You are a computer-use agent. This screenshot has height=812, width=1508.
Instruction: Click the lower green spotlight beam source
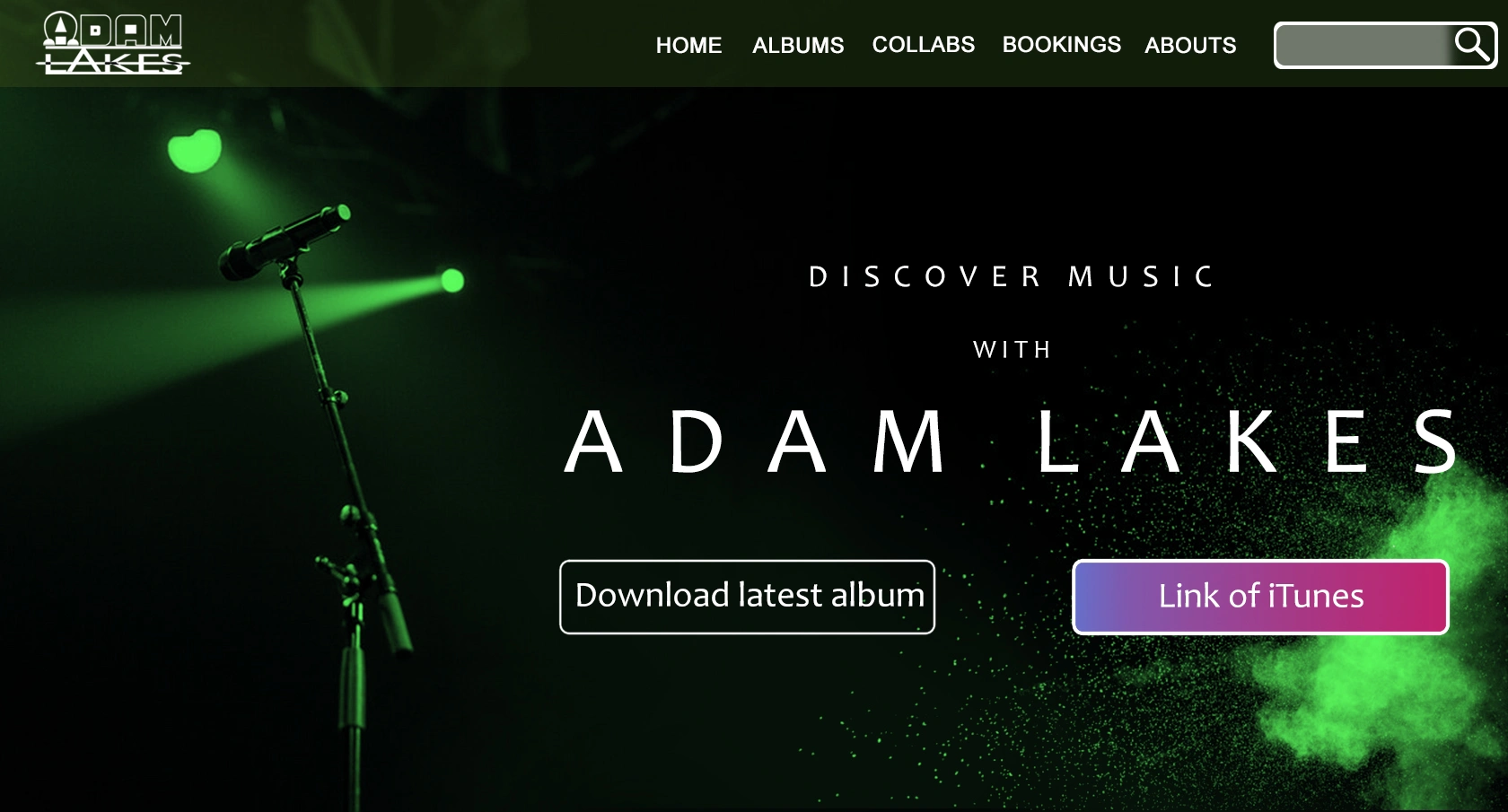pyautogui.click(x=452, y=280)
